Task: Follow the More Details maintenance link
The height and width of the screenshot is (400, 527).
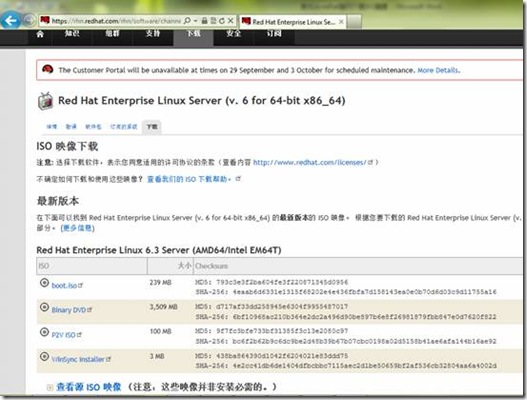Action: point(438,70)
